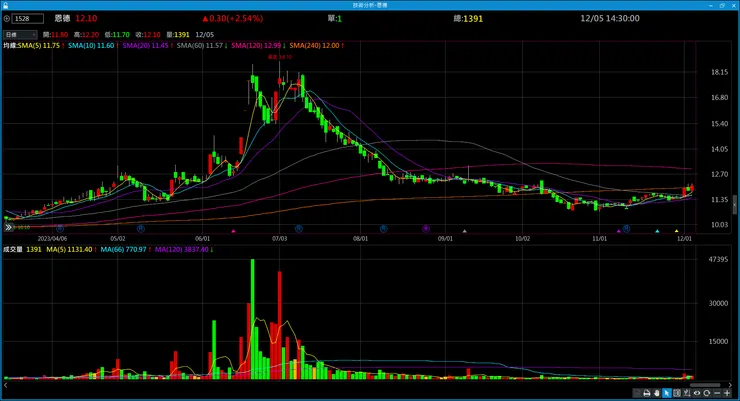Activate the arrow pointer tool
The height and width of the screenshot is (401, 740).
[667, 393]
